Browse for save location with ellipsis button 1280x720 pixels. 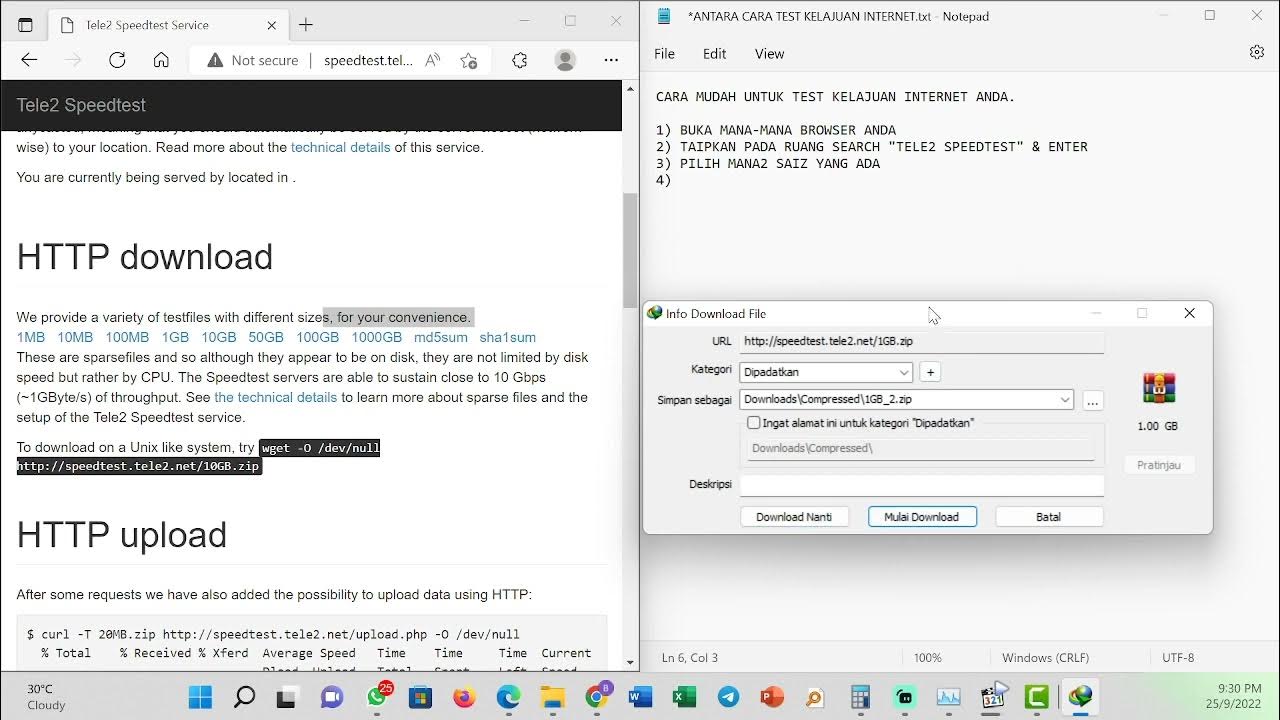[x=1093, y=401]
